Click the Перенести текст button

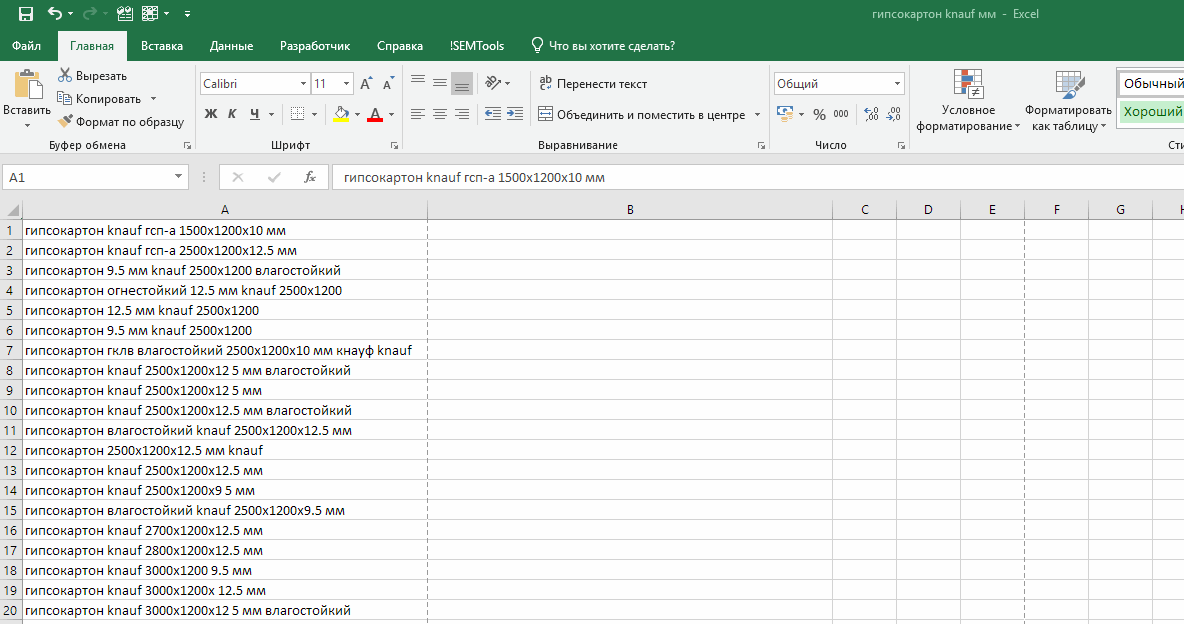[592, 84]
